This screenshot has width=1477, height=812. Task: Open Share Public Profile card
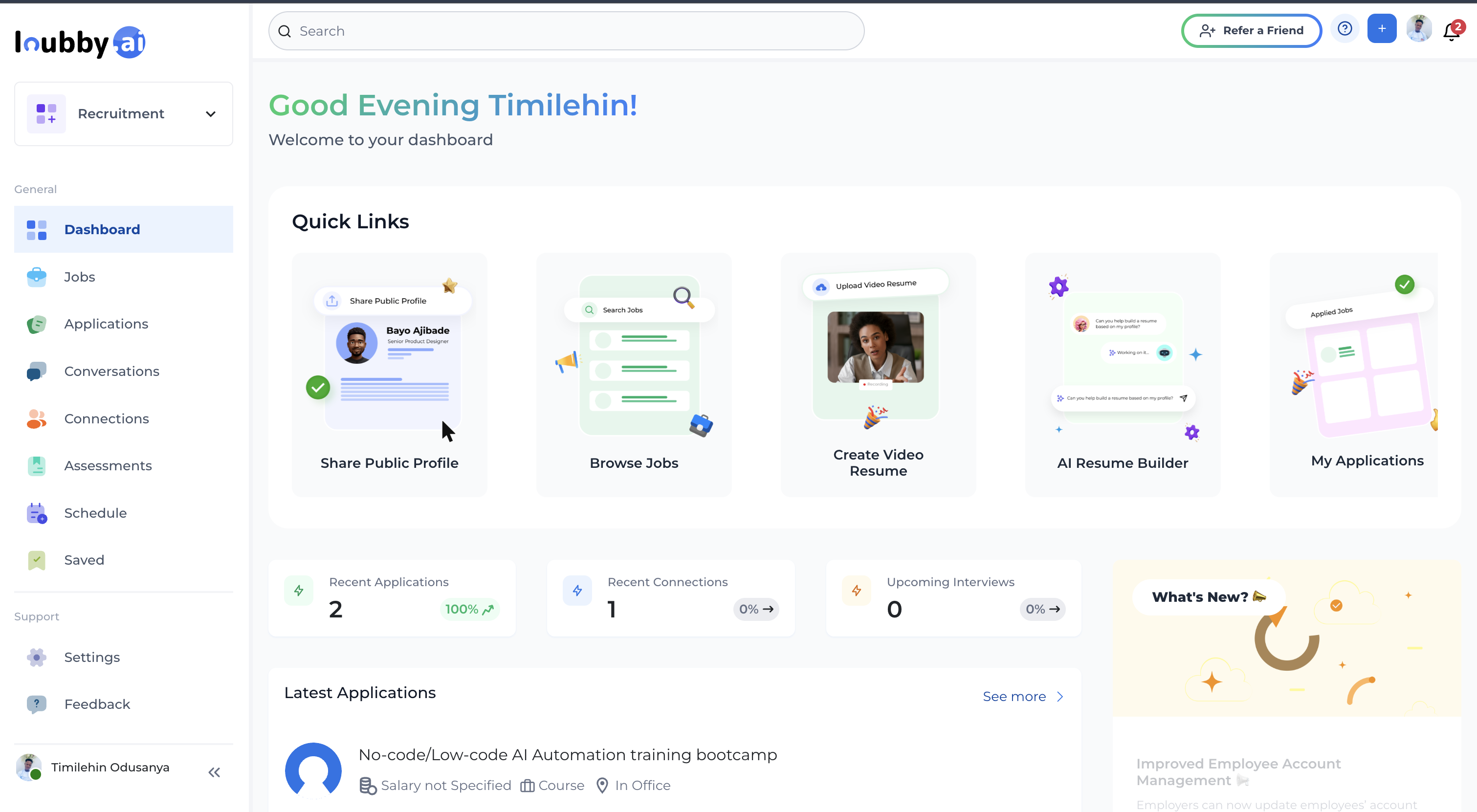click(389, 375)
